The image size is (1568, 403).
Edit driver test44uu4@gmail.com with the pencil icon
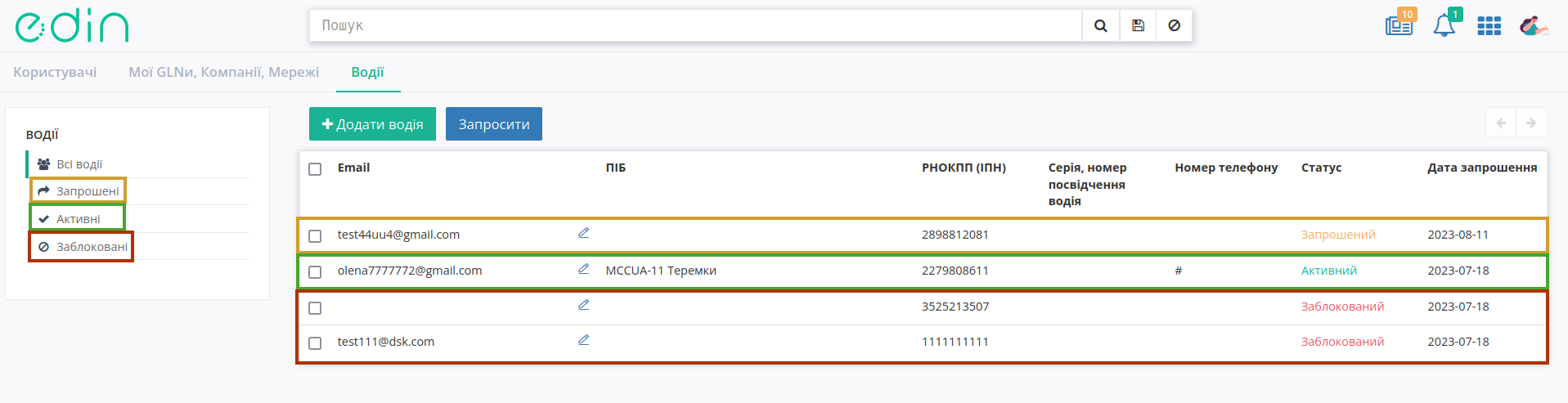[x=584, y=233]
